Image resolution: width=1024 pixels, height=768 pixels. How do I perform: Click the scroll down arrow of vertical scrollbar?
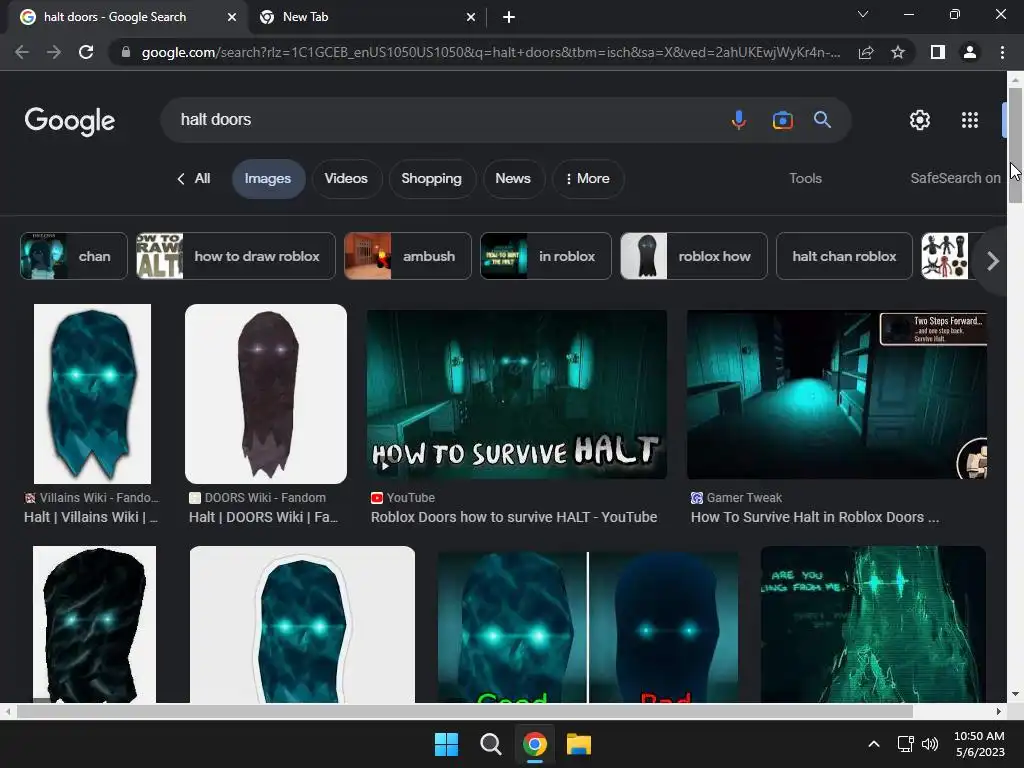click(1015, 694)
